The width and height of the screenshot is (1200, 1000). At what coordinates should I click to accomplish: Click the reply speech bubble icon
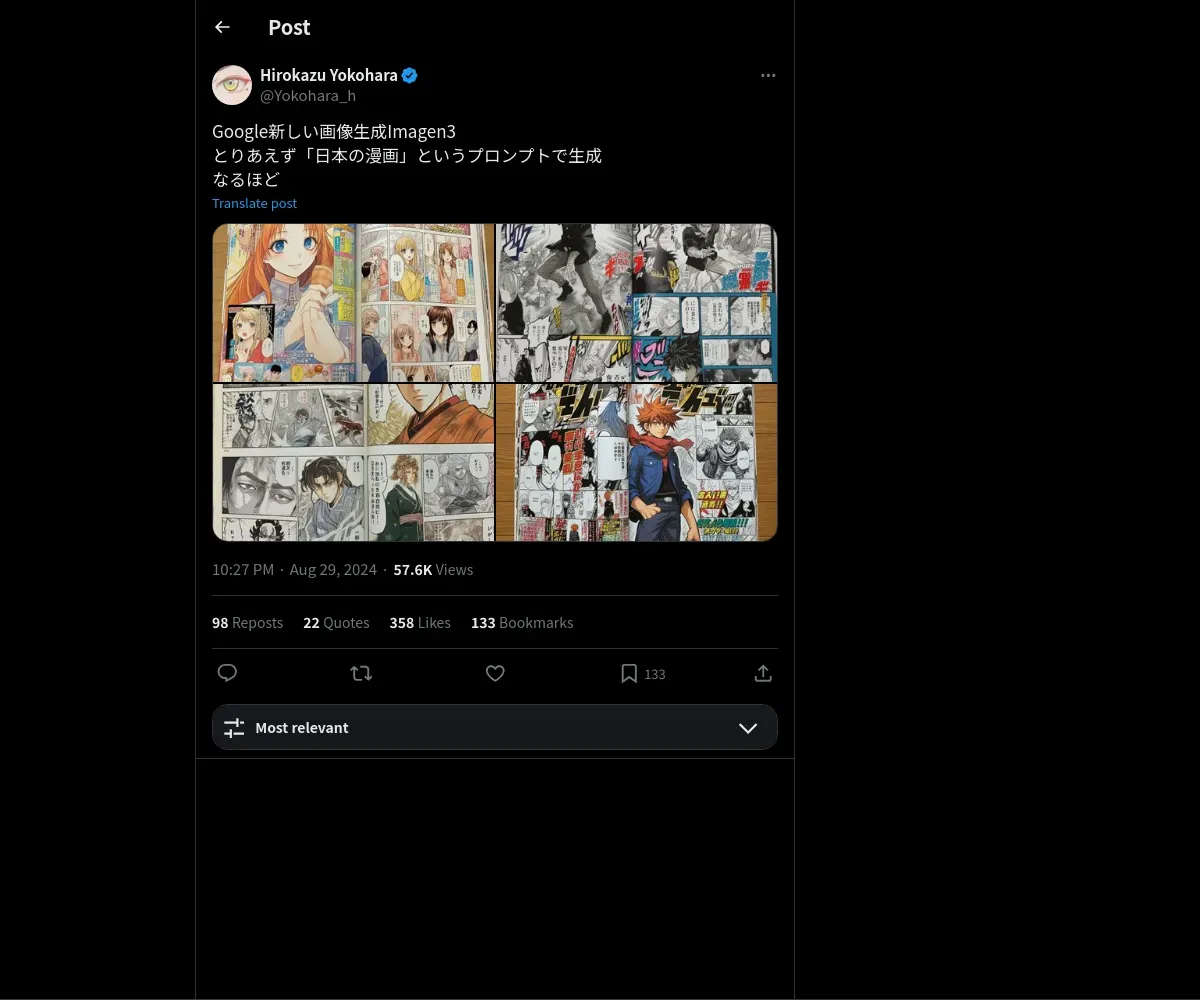pyautogui.click(x=227, y=673)
